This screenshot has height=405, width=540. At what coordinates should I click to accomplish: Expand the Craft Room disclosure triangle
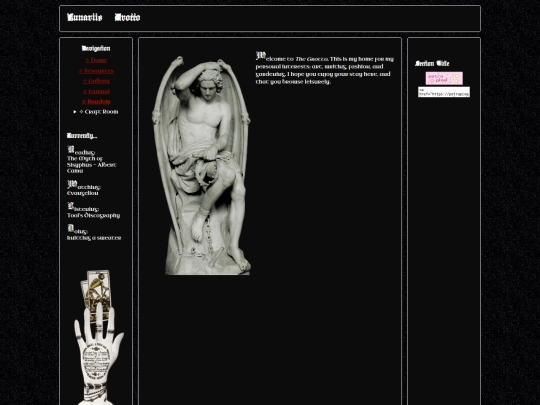click(x=75, y=112)
